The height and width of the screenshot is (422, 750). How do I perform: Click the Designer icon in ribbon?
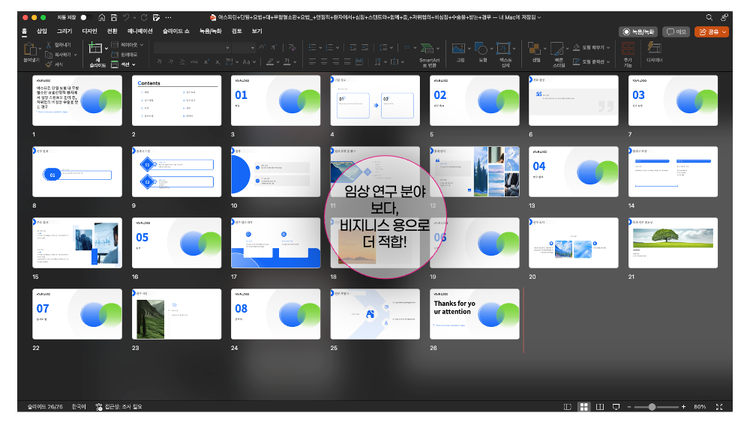[x=654, y=48]
